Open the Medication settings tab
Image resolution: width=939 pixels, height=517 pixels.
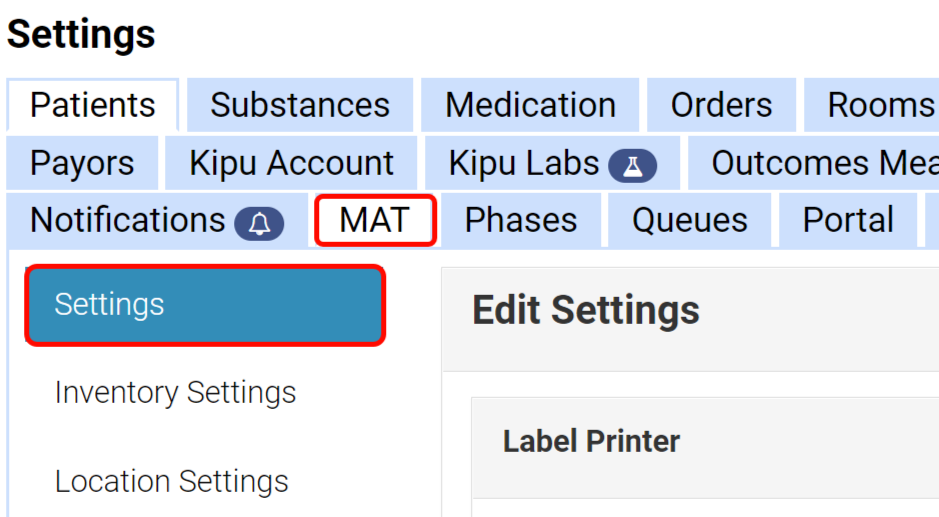pos(530,105)
